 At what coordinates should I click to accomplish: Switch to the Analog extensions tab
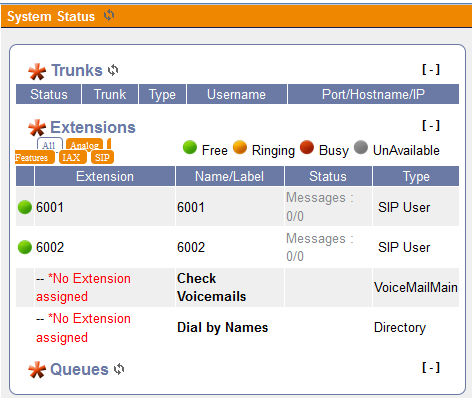(x=84, y=145)
